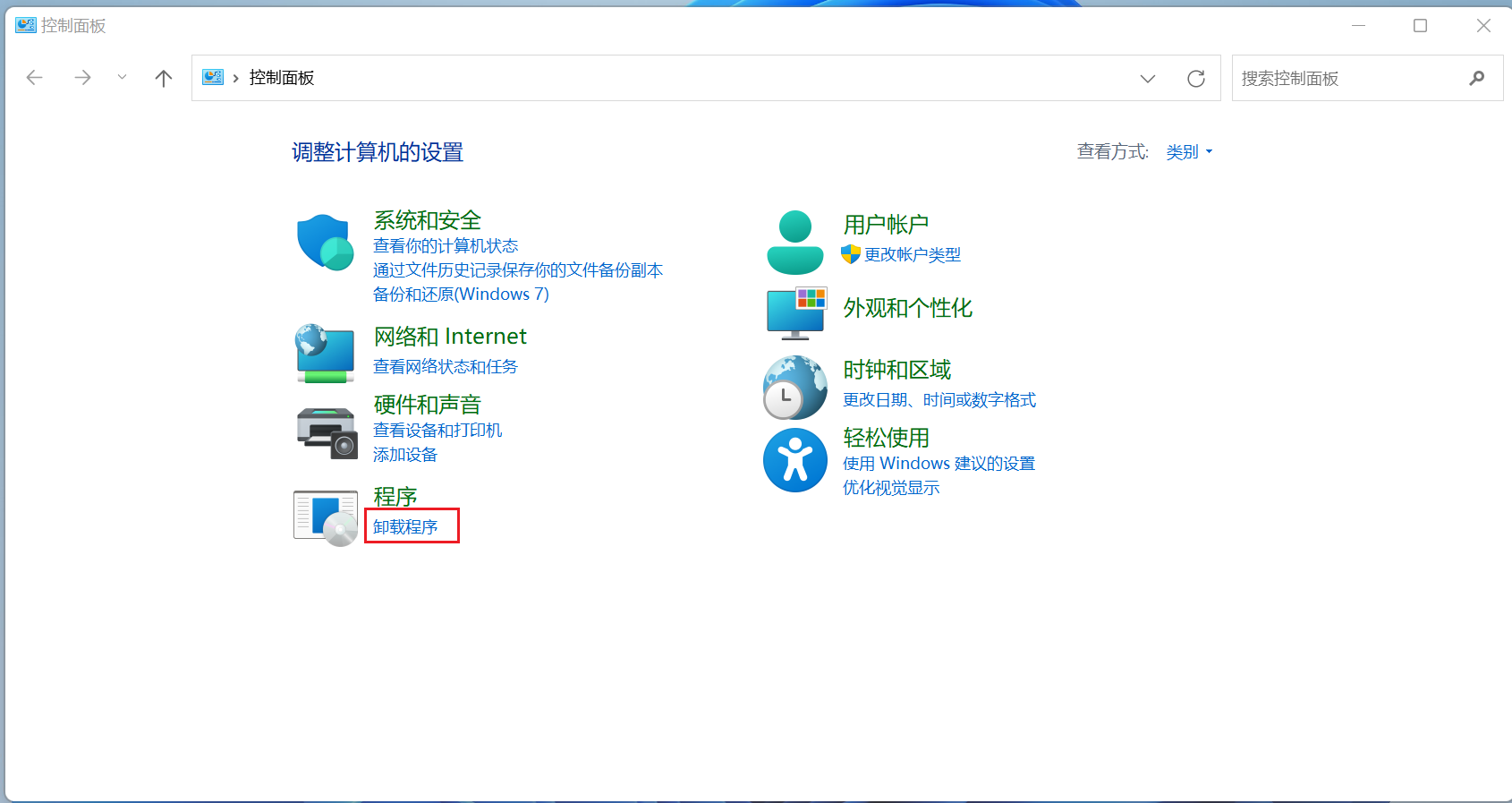Click 卸载程序 link
1512x803 pixels.
(405, 526)
